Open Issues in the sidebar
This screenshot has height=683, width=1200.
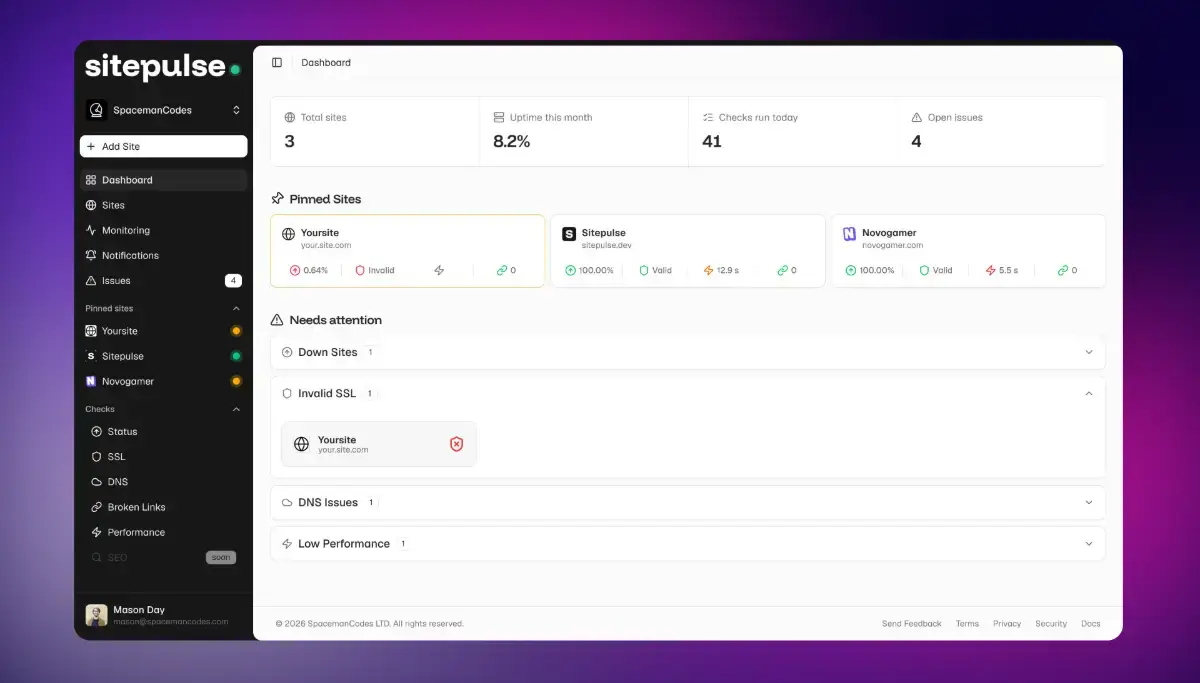[x=164, y=281]
